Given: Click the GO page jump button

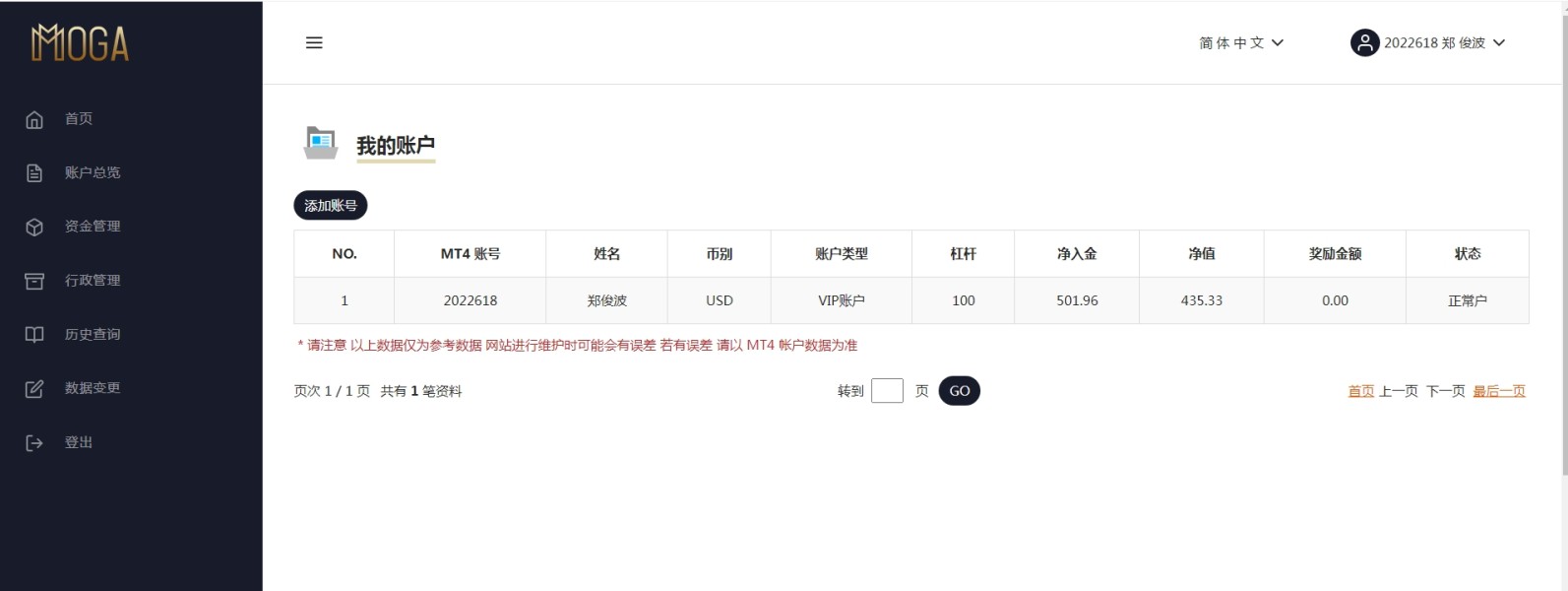Looking at the screenshot, I should click(x=959, y=391).
